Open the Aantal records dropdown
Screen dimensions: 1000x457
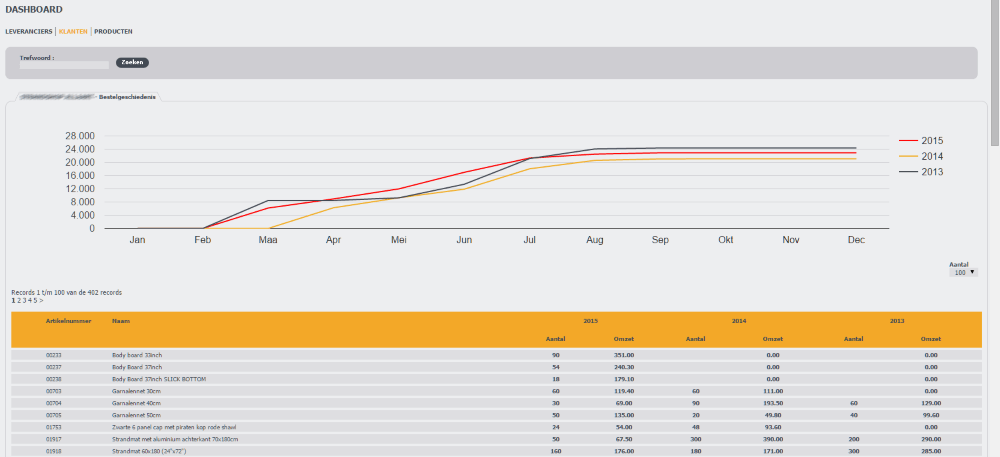point(965,272)
